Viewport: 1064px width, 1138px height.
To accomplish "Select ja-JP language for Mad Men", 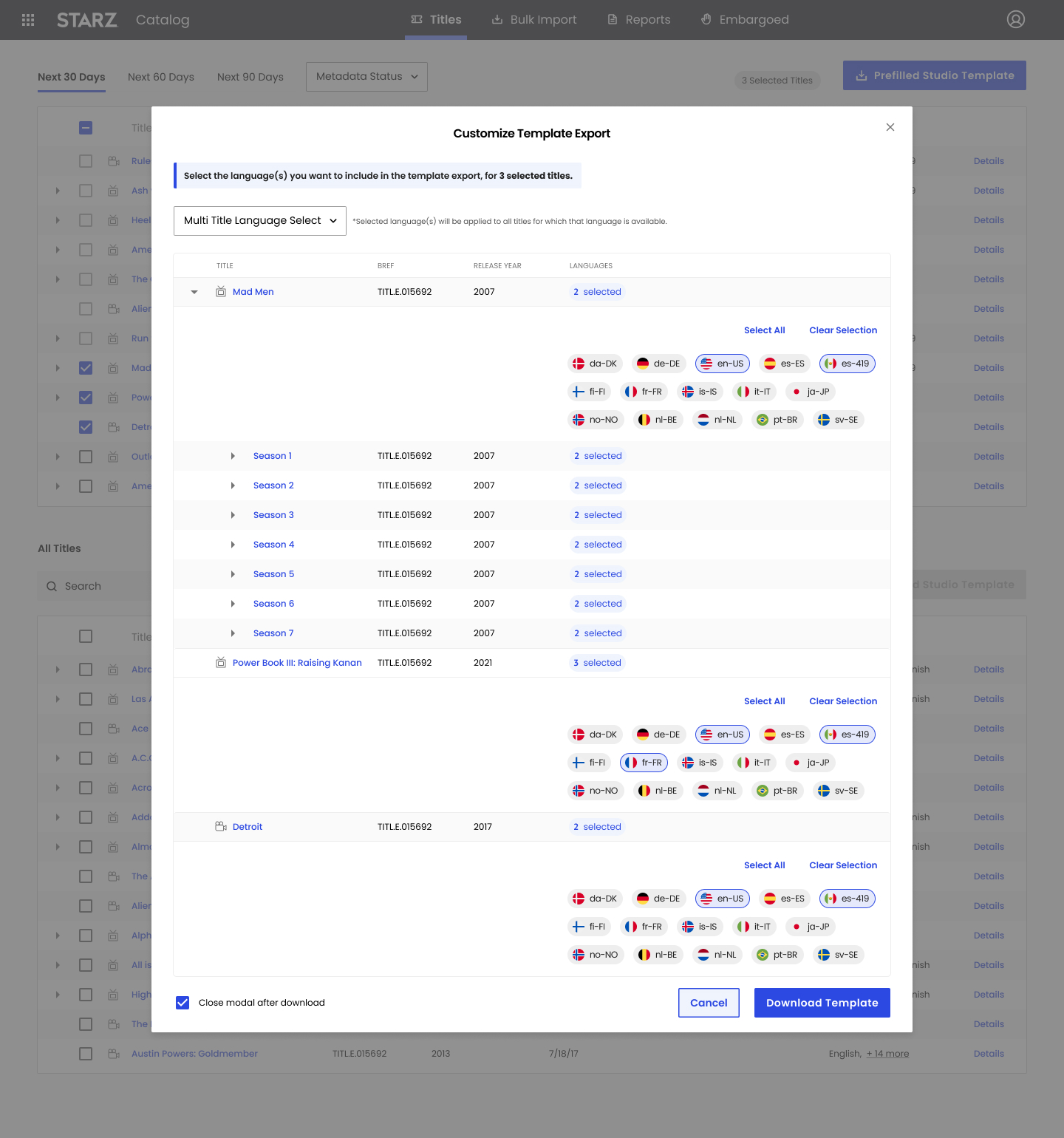I will tap(811, 392).
